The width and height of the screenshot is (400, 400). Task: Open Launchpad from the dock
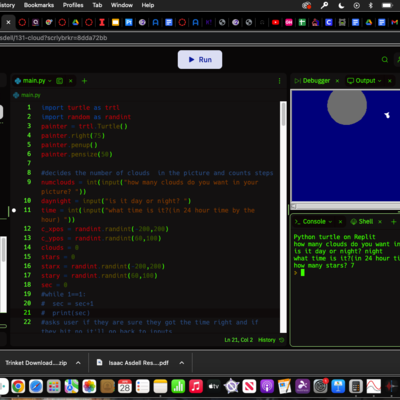(x=53, y=387)
